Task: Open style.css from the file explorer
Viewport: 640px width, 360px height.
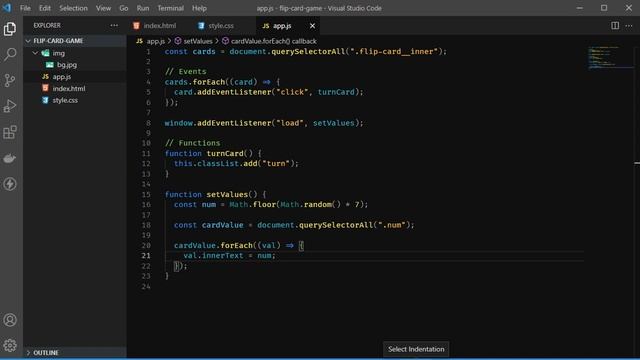Action: coord(65,100)
